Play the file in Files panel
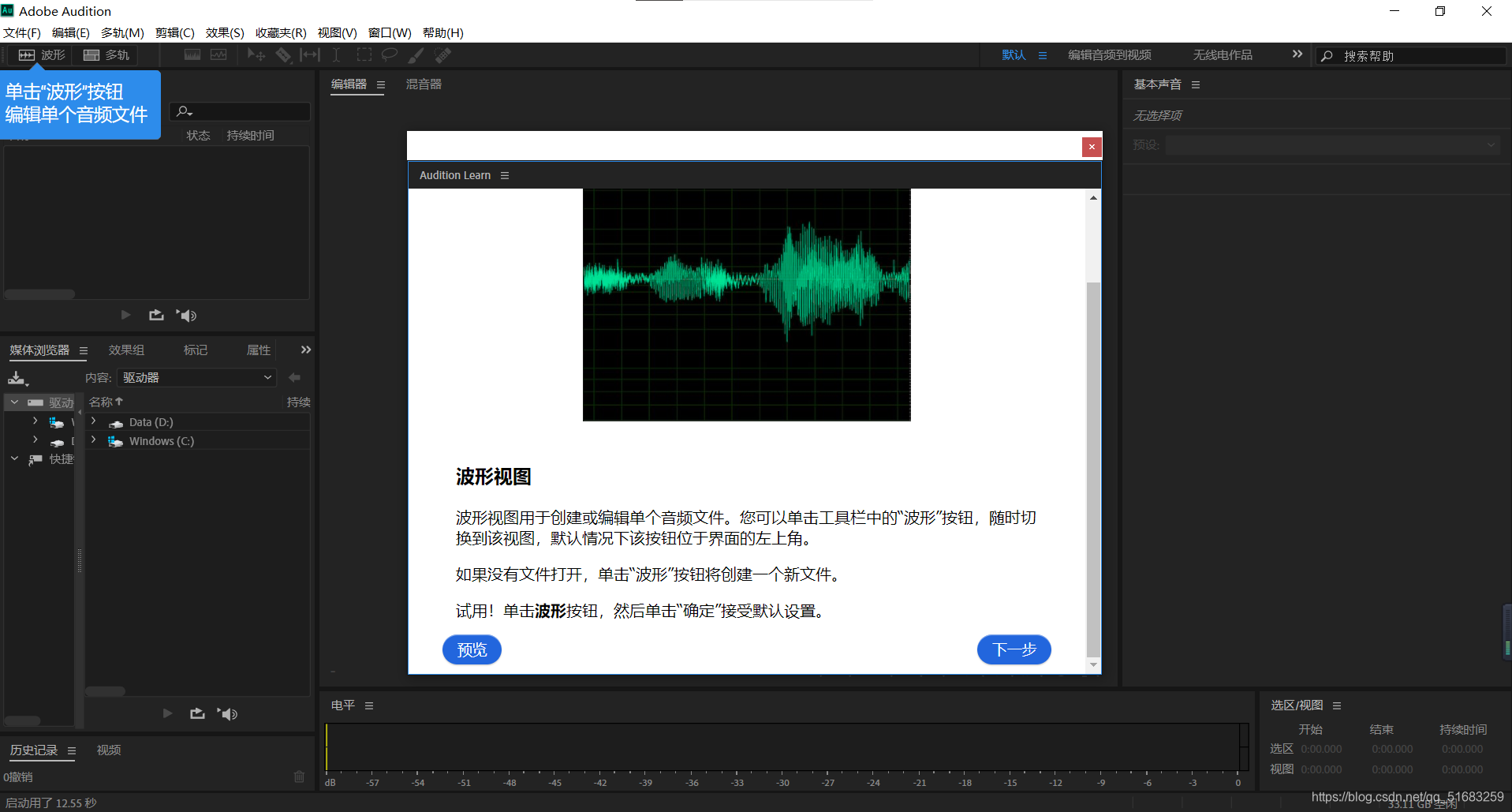This screenshot has width=1512, height=812. point(125,315)
